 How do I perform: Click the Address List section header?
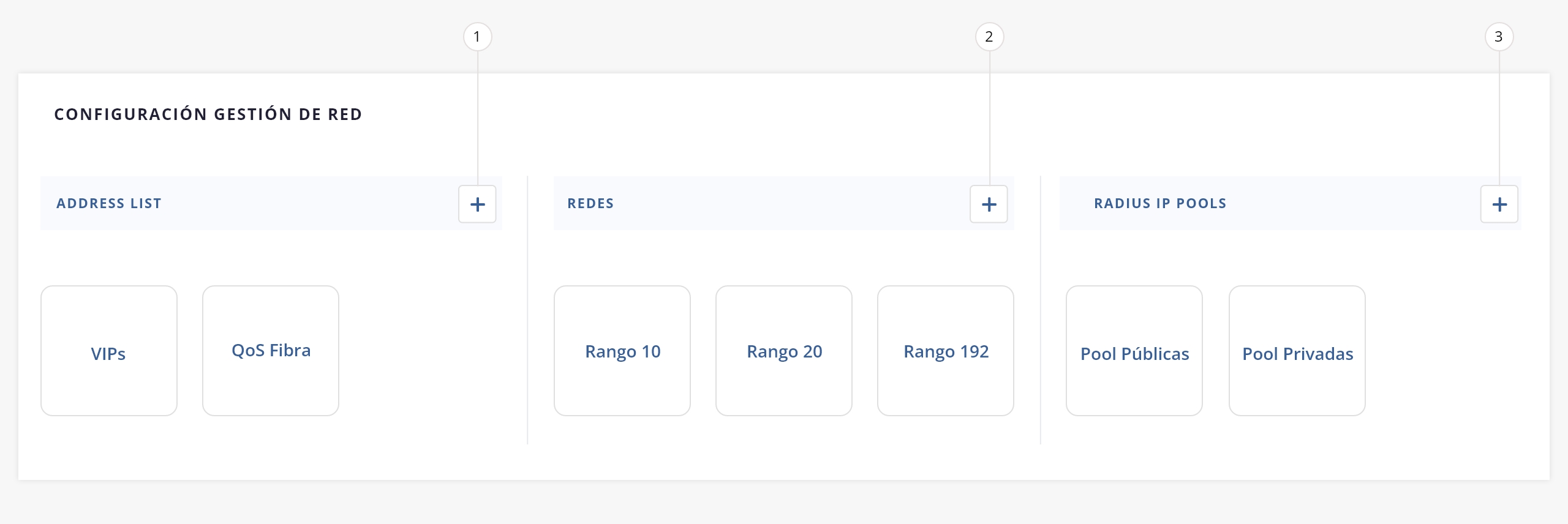point(109,203)
